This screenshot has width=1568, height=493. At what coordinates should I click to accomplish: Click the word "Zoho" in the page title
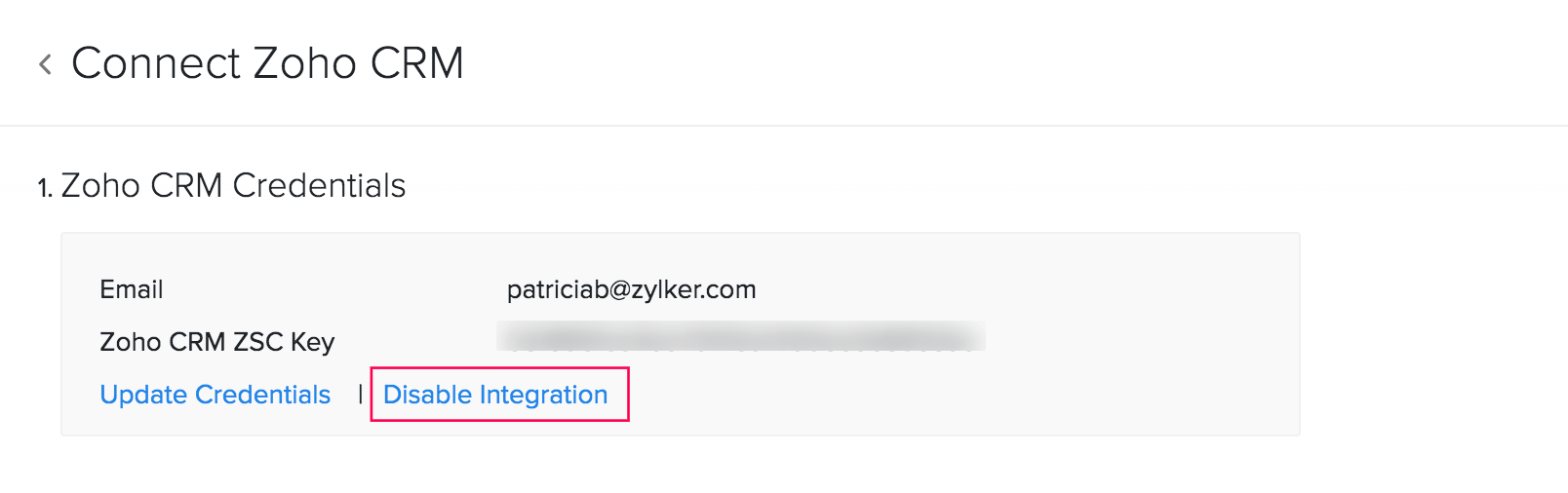coord(305,63)
